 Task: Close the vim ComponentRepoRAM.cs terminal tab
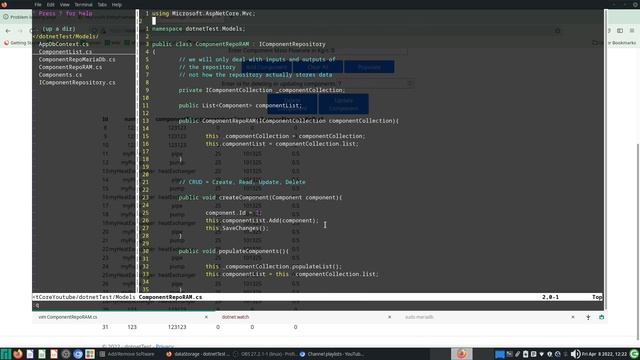(x=206, y=317)
